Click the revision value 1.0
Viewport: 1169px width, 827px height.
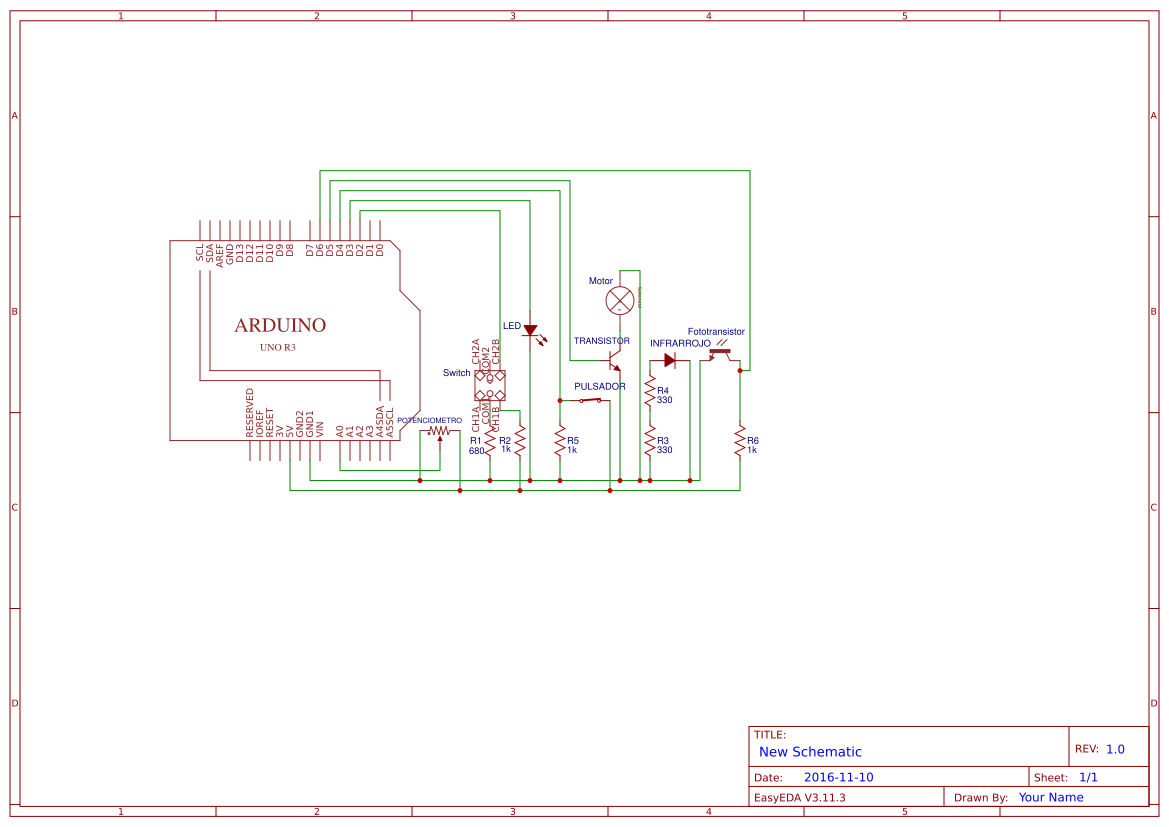[1115, 749]
